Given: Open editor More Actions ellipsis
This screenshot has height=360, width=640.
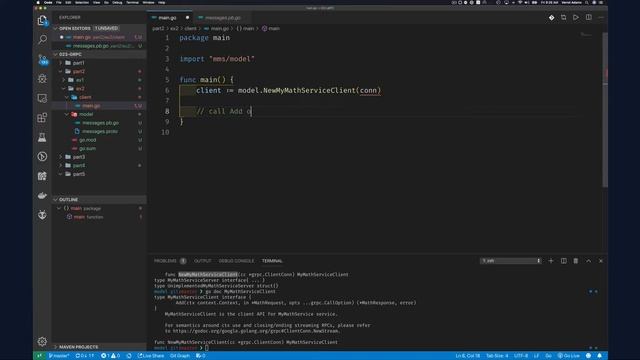Looking at the screenshot, I should (x=601, y=18).
